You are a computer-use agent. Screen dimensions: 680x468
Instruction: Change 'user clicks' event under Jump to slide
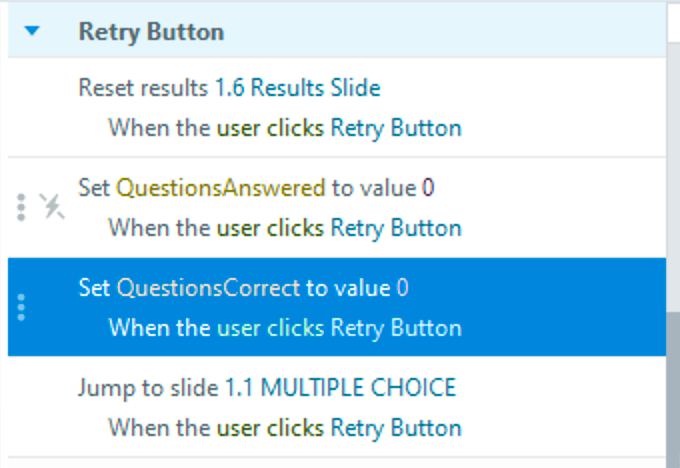pos(270,428)
